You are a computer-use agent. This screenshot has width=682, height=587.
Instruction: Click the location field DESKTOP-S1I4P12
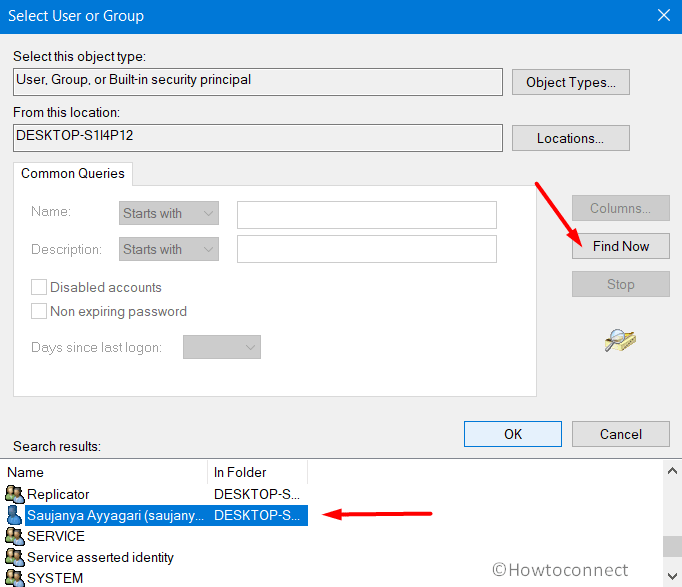pyautogui.click(x=258, y=138)
